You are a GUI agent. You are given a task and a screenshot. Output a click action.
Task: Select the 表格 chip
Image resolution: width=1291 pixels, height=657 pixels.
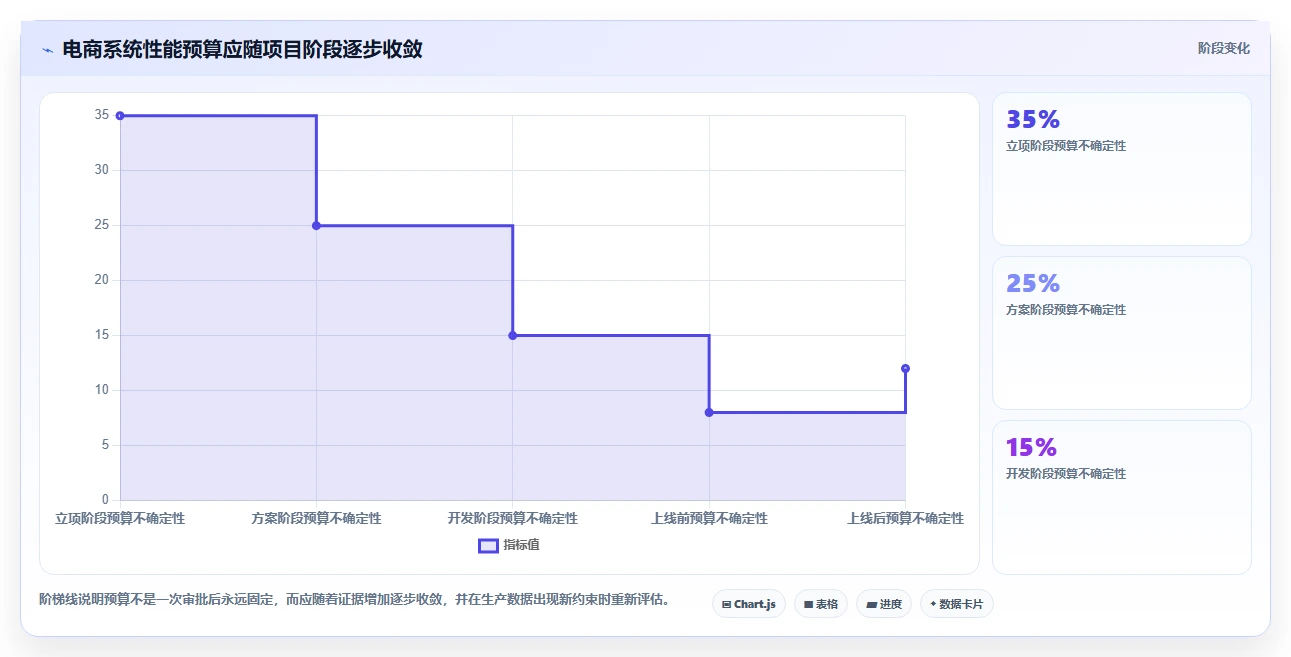(x=821, y=604)
